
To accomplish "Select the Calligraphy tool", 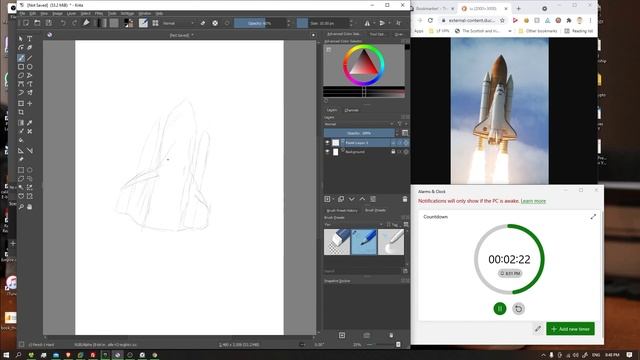I will coord(30,47).
